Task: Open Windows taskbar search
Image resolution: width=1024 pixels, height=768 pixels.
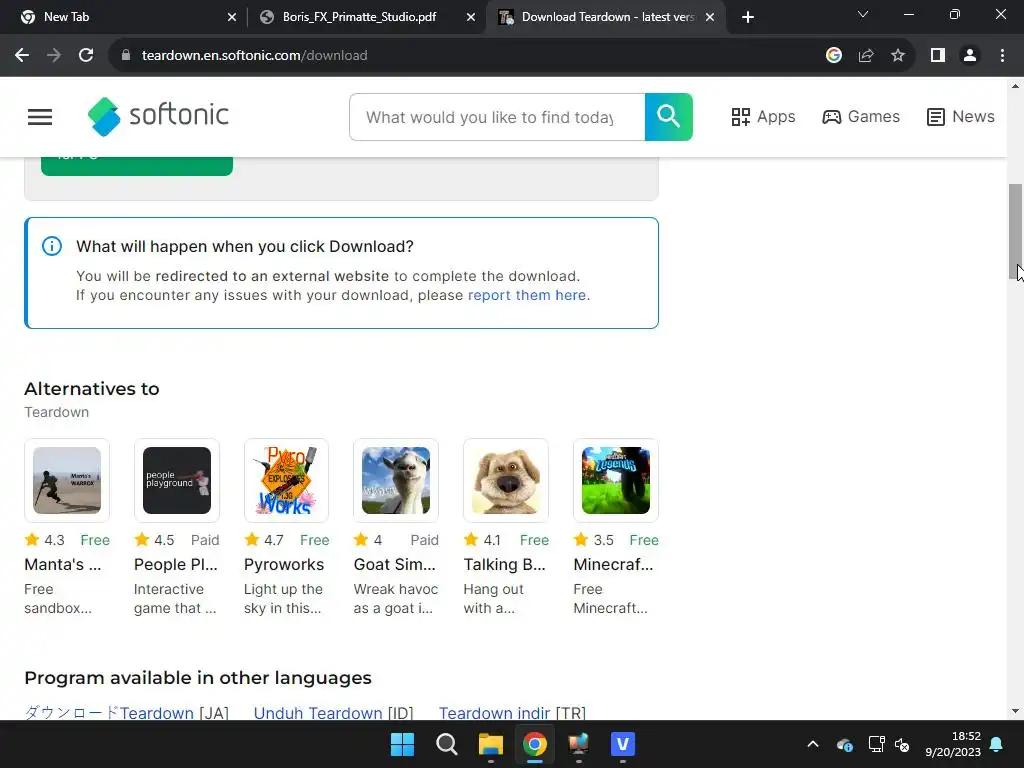Action: click(447, 744)
